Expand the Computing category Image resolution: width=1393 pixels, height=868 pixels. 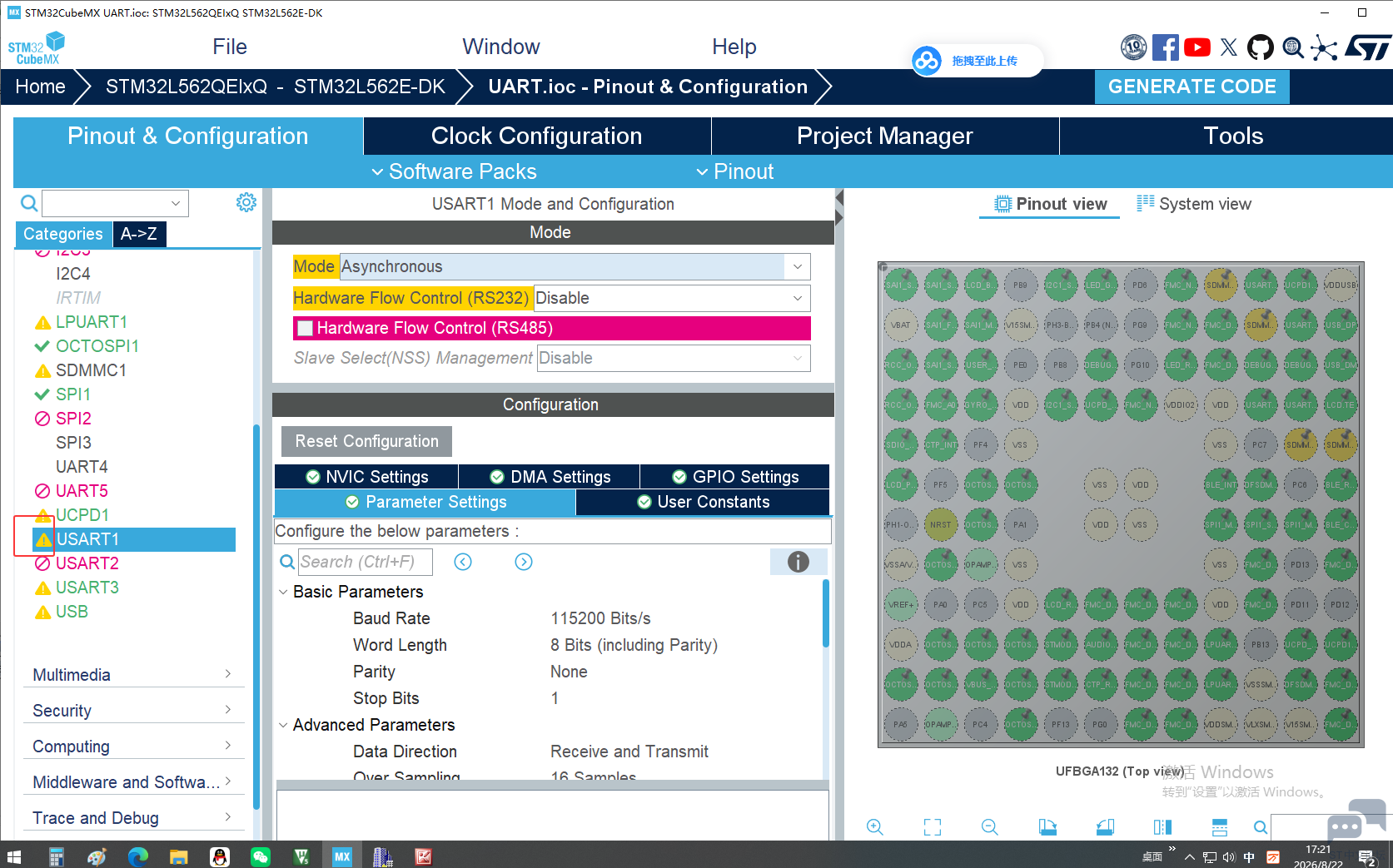(133, 746)
